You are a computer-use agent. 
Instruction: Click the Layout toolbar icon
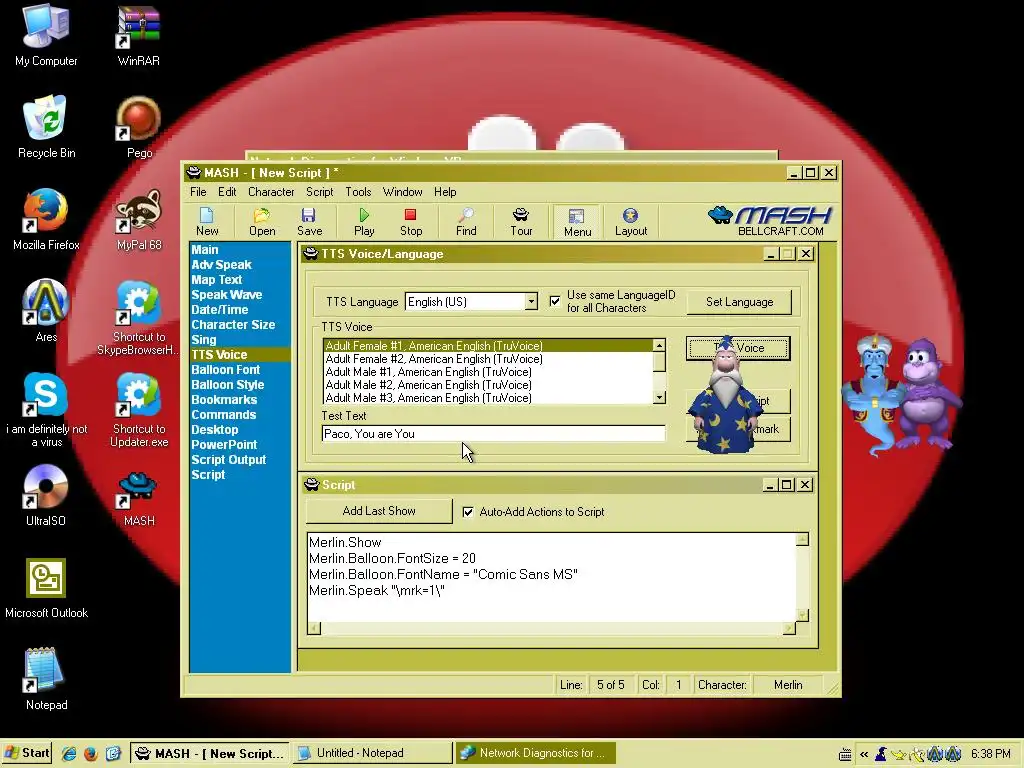click(x=631, y=221)
